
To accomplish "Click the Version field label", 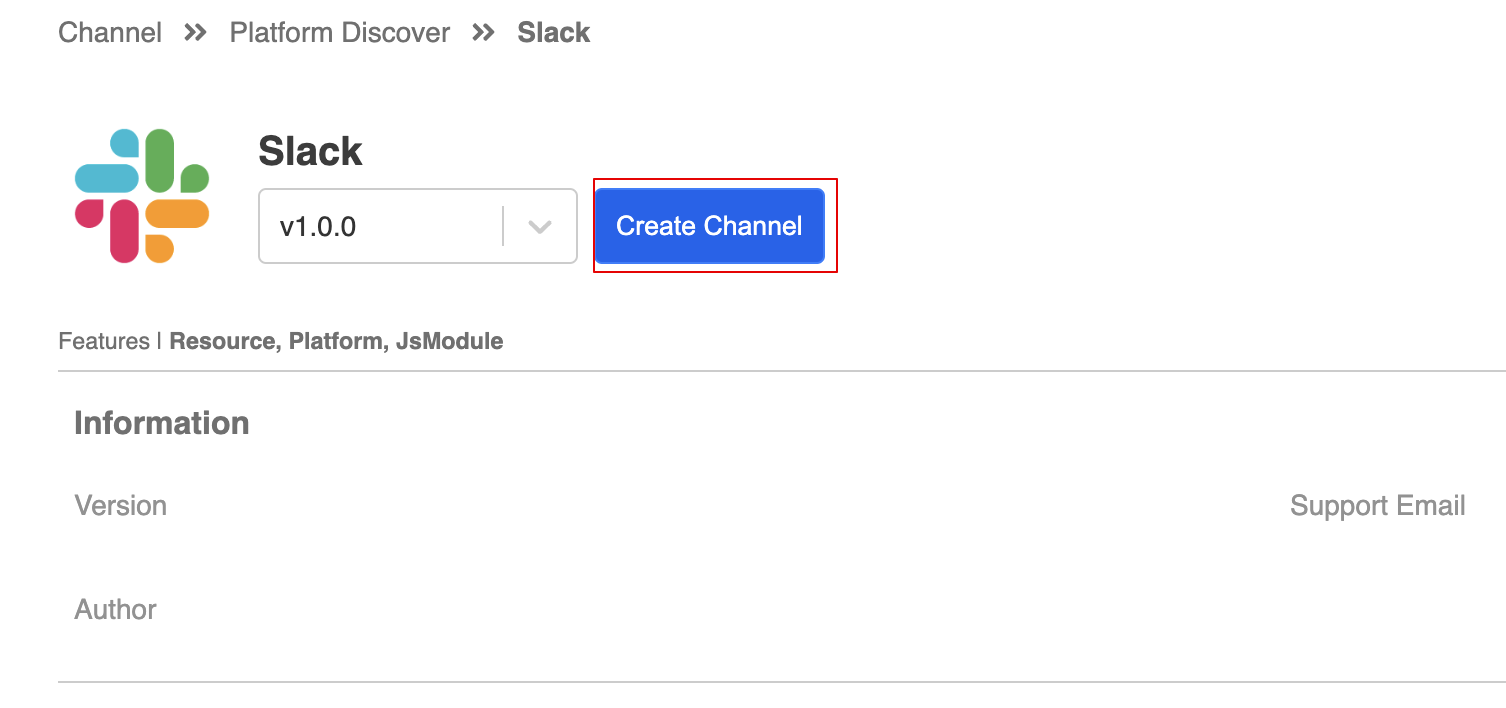I will (x=120, y=506).
